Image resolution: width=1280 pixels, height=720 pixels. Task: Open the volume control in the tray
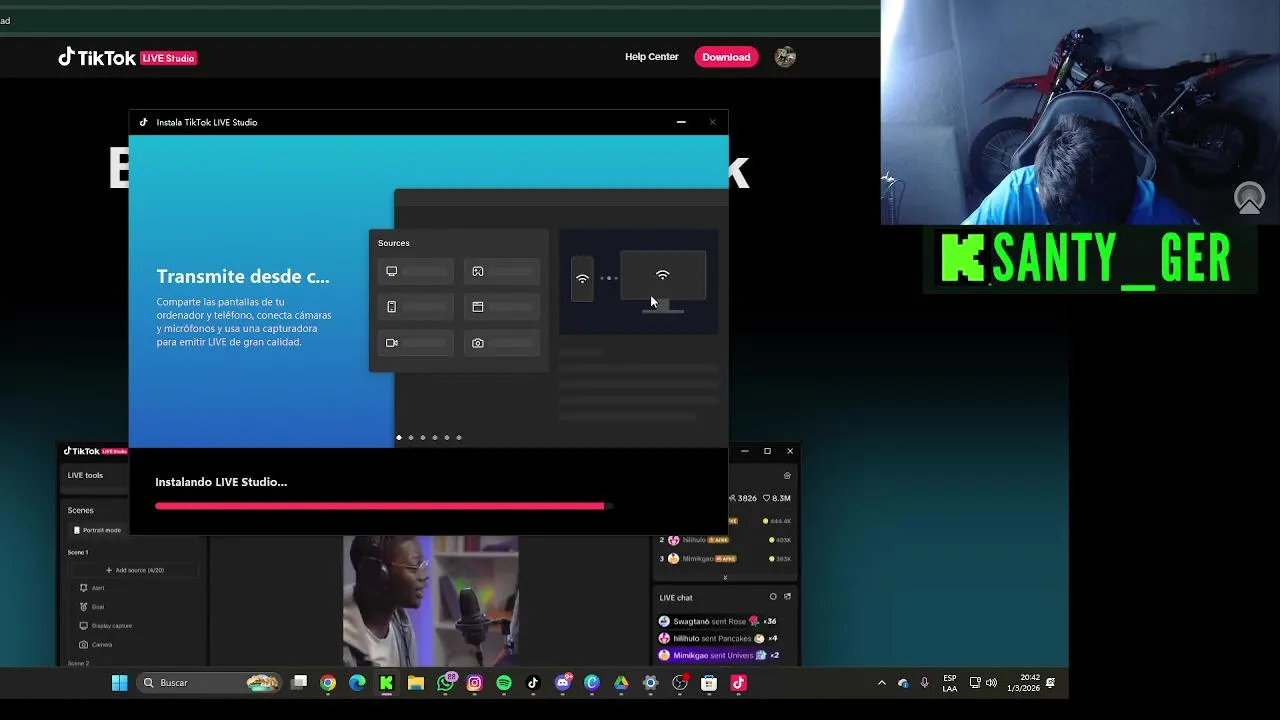click(x=991, y=683)
